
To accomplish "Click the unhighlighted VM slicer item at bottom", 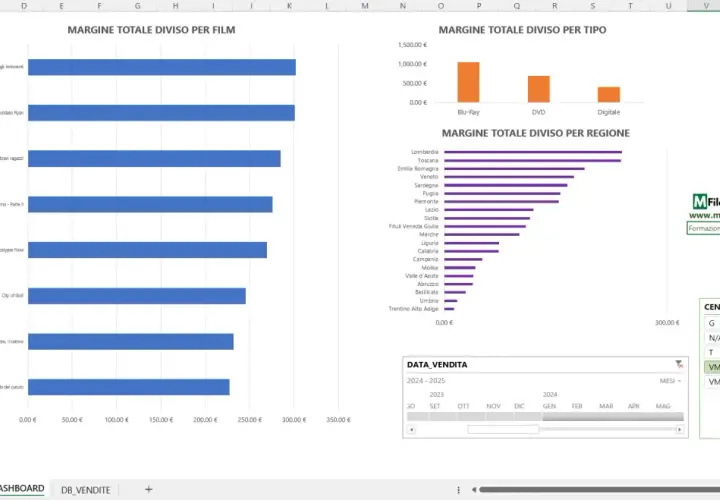I will [x=712, y=382].
